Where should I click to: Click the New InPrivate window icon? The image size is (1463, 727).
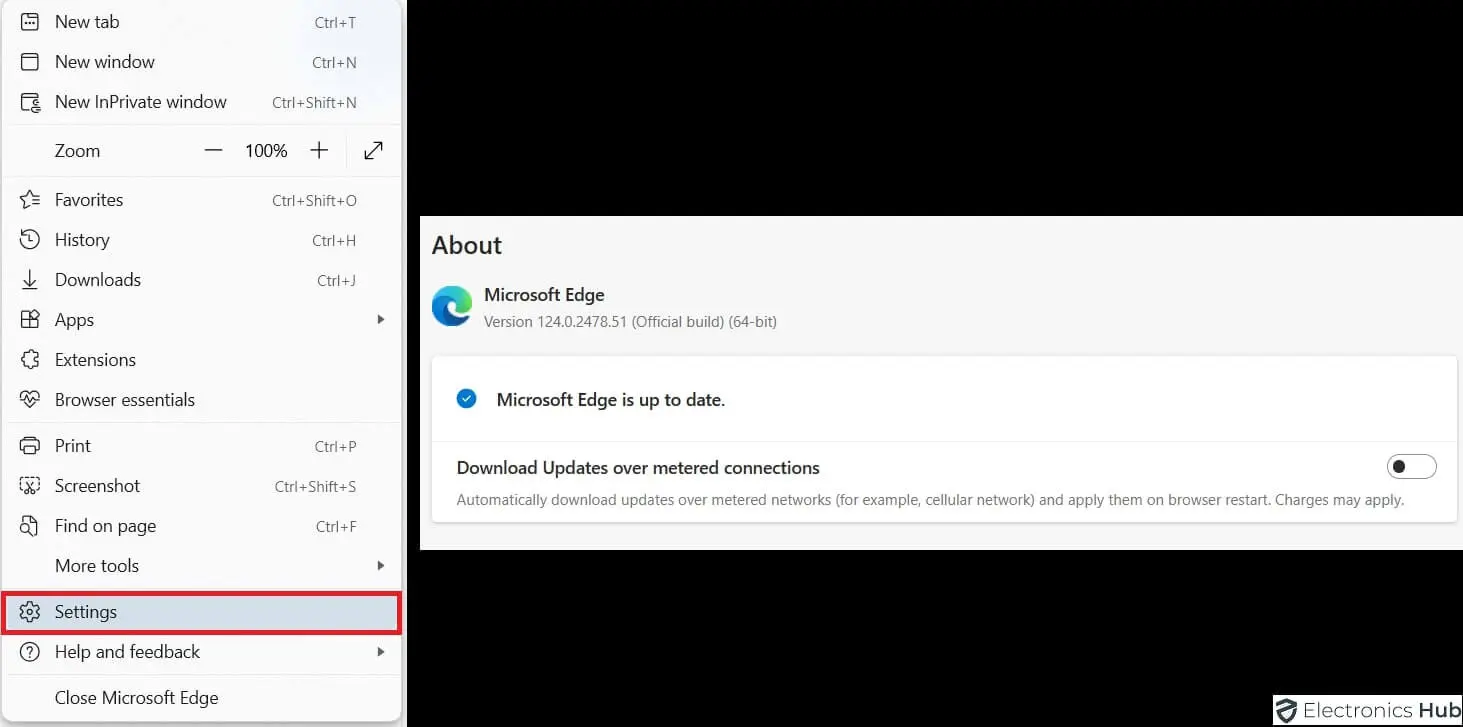coord(30,102)
